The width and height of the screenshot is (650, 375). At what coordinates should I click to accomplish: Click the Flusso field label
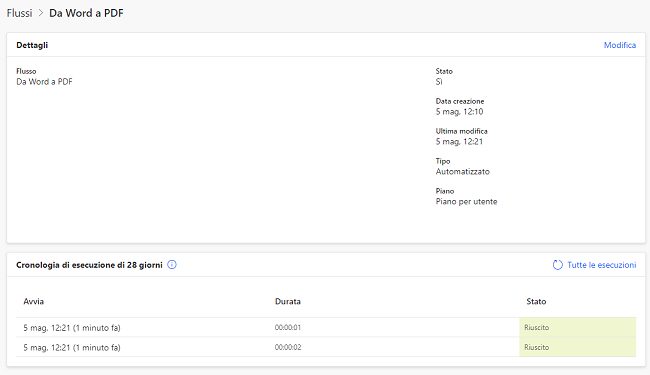26,71
